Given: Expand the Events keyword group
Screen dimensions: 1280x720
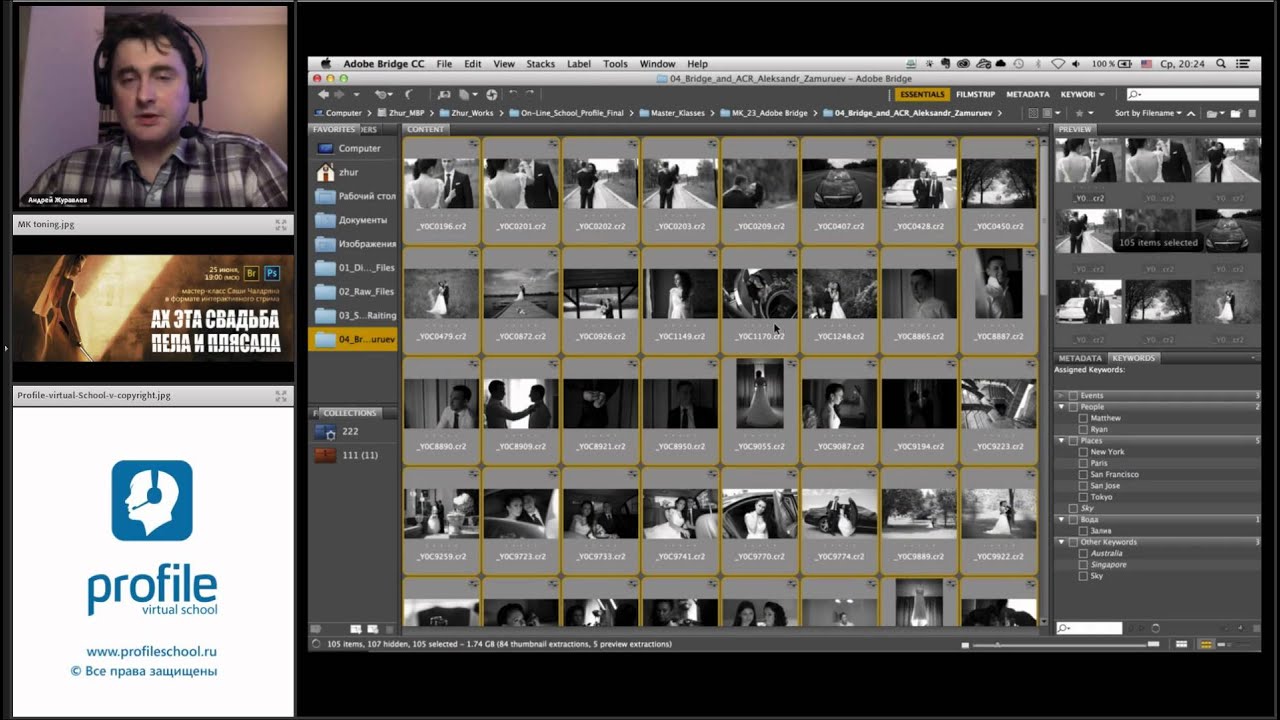Looking at the screenshot, I should [1061, 396].
